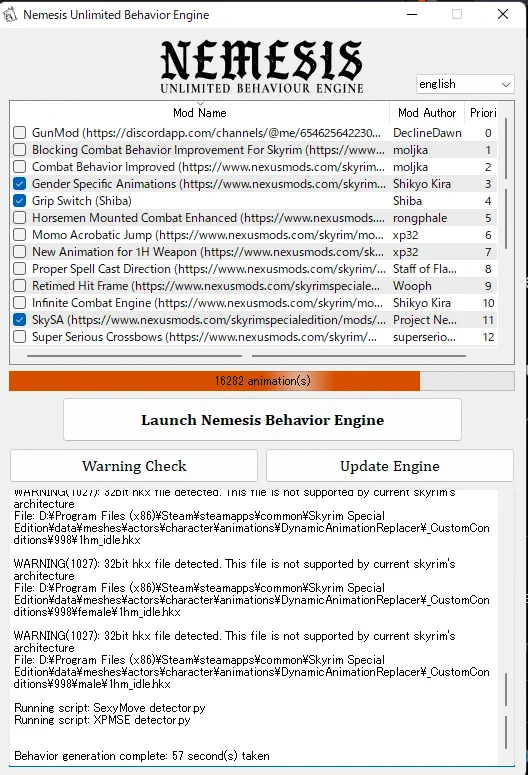Uncheck Gender Specific Animations

(x=19, y=183)
